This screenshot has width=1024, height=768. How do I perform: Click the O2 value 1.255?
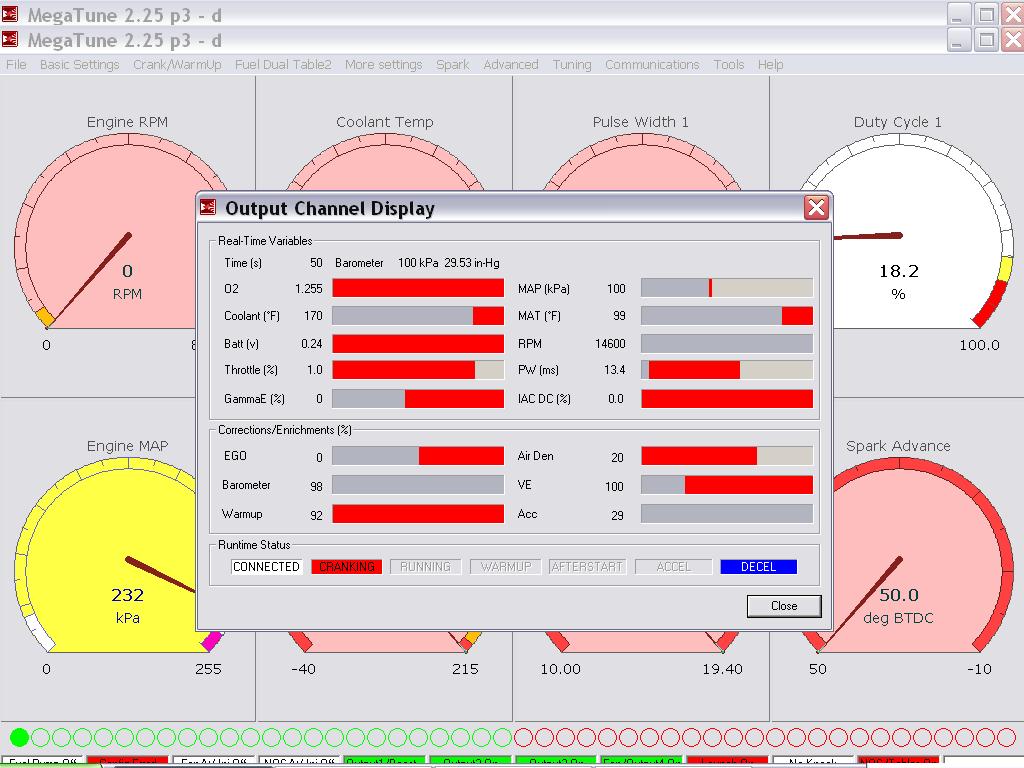pyautogui.click(x=309, y=289)
